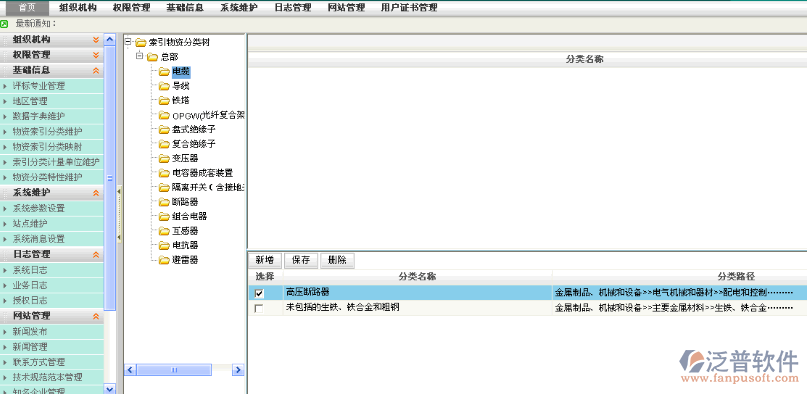Click the folder icon next to 断路器
This screenshot has height=394, width=809.
(x=164, y=202)
